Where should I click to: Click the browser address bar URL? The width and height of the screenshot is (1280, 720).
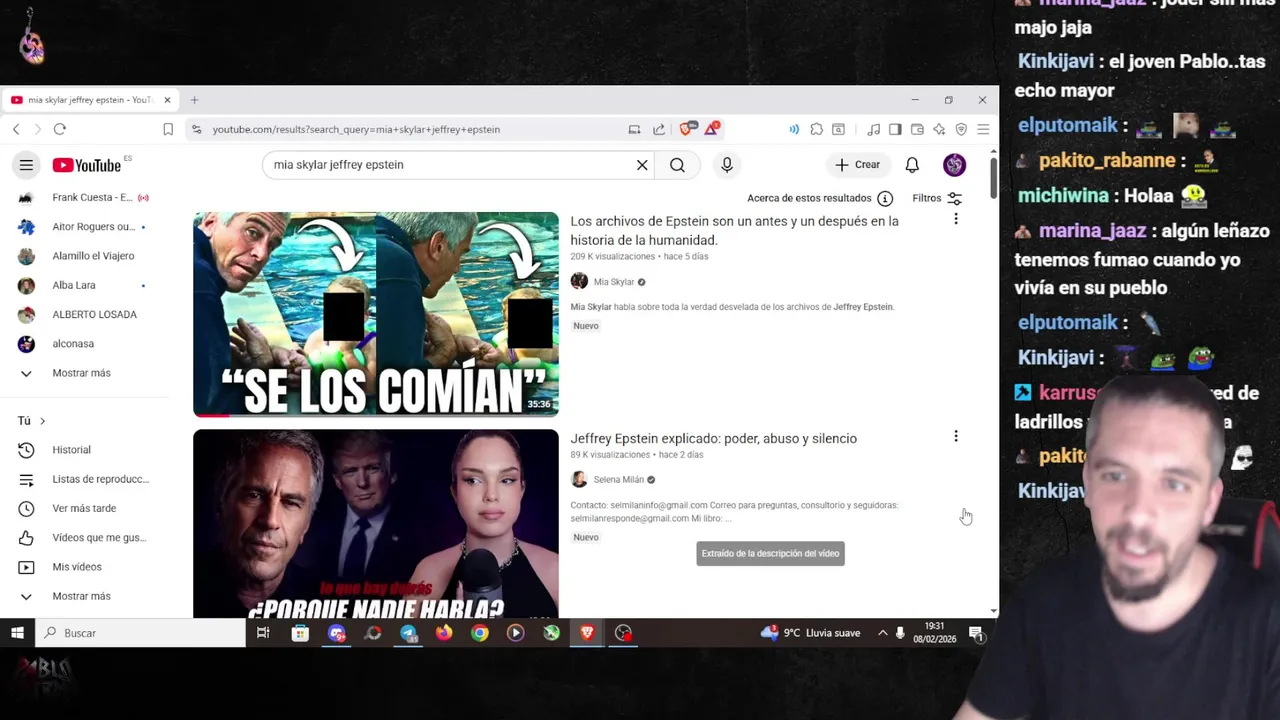click(356, 129)
